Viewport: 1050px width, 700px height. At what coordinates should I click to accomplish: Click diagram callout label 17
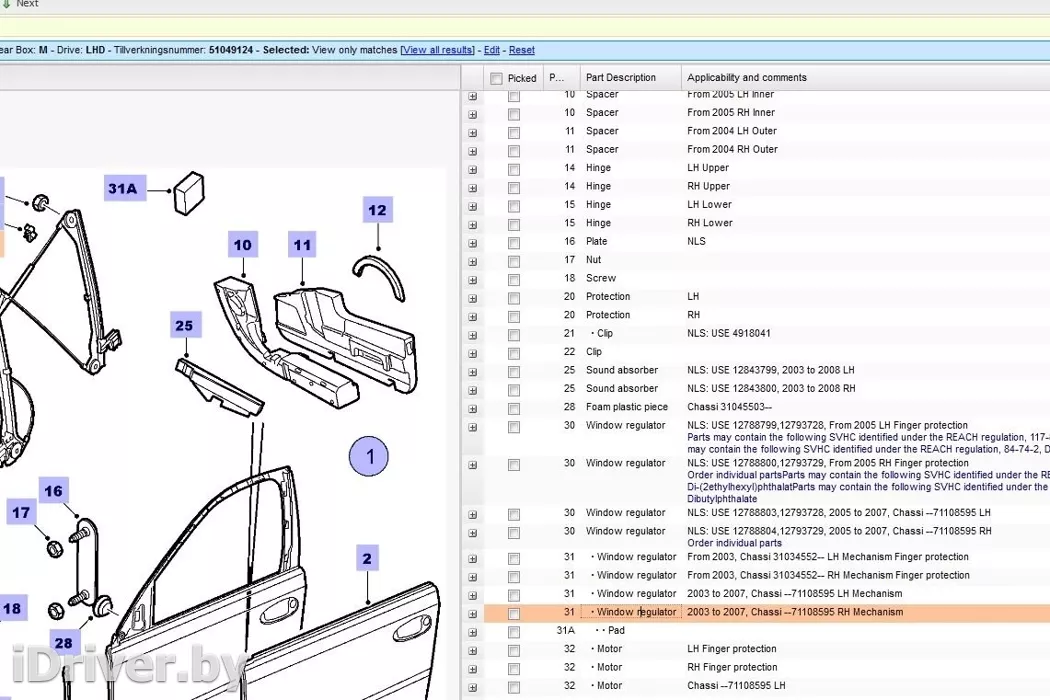click(21, 512)
